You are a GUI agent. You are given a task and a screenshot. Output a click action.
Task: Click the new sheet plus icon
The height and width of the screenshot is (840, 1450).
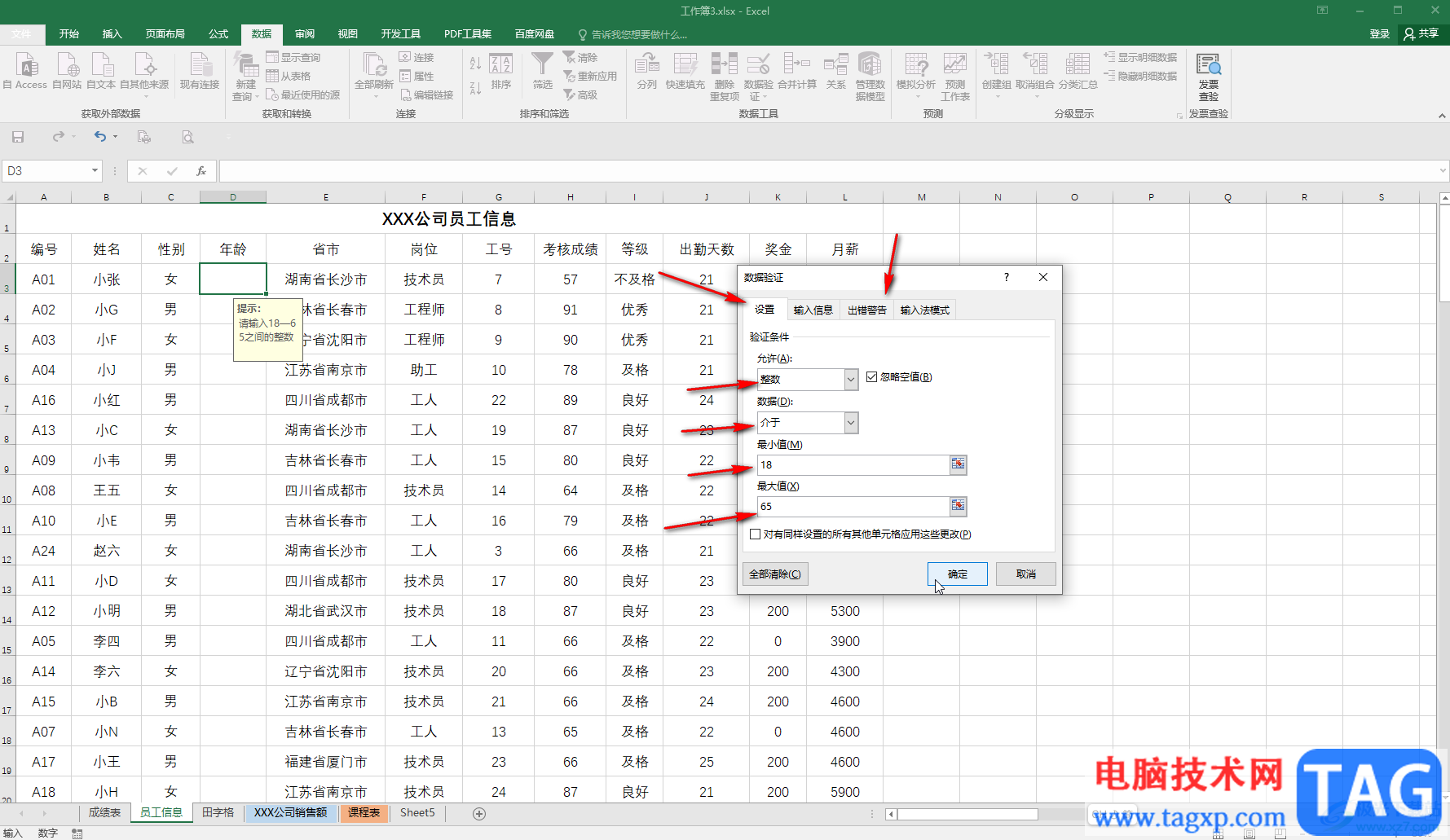[x=479, y=813]
